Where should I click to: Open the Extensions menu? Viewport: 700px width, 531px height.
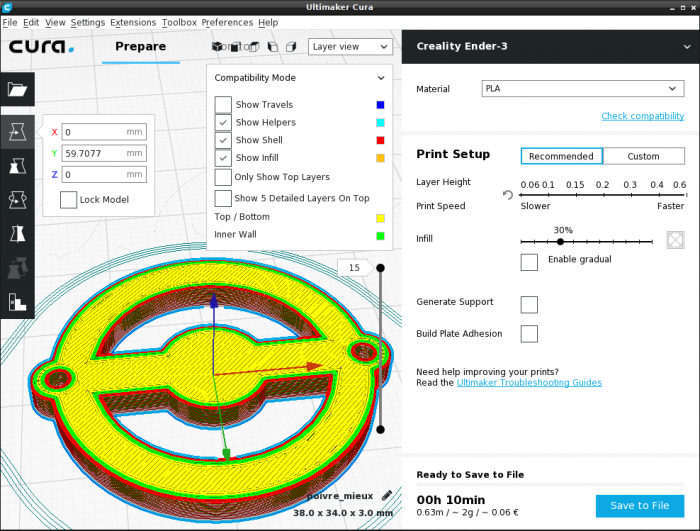(x=133, y=22)
